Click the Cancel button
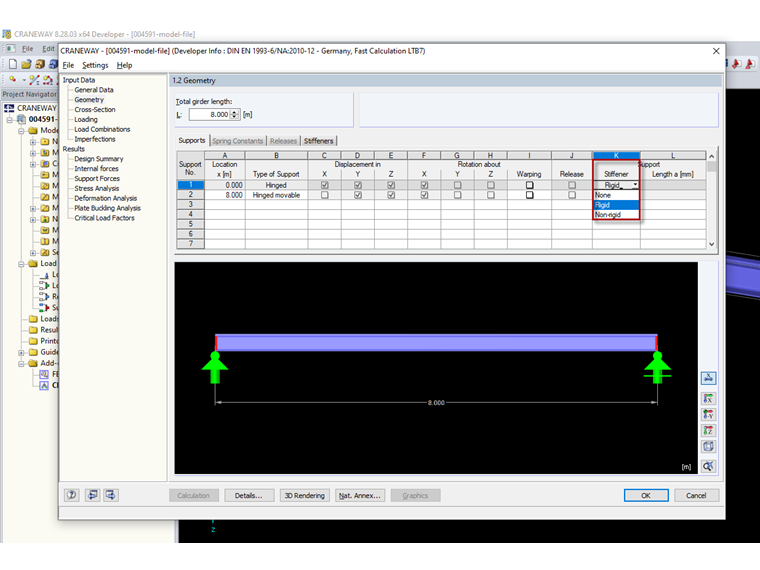This screenshot has width=760, height=570. pyautogui.click(x=696, y=495)
